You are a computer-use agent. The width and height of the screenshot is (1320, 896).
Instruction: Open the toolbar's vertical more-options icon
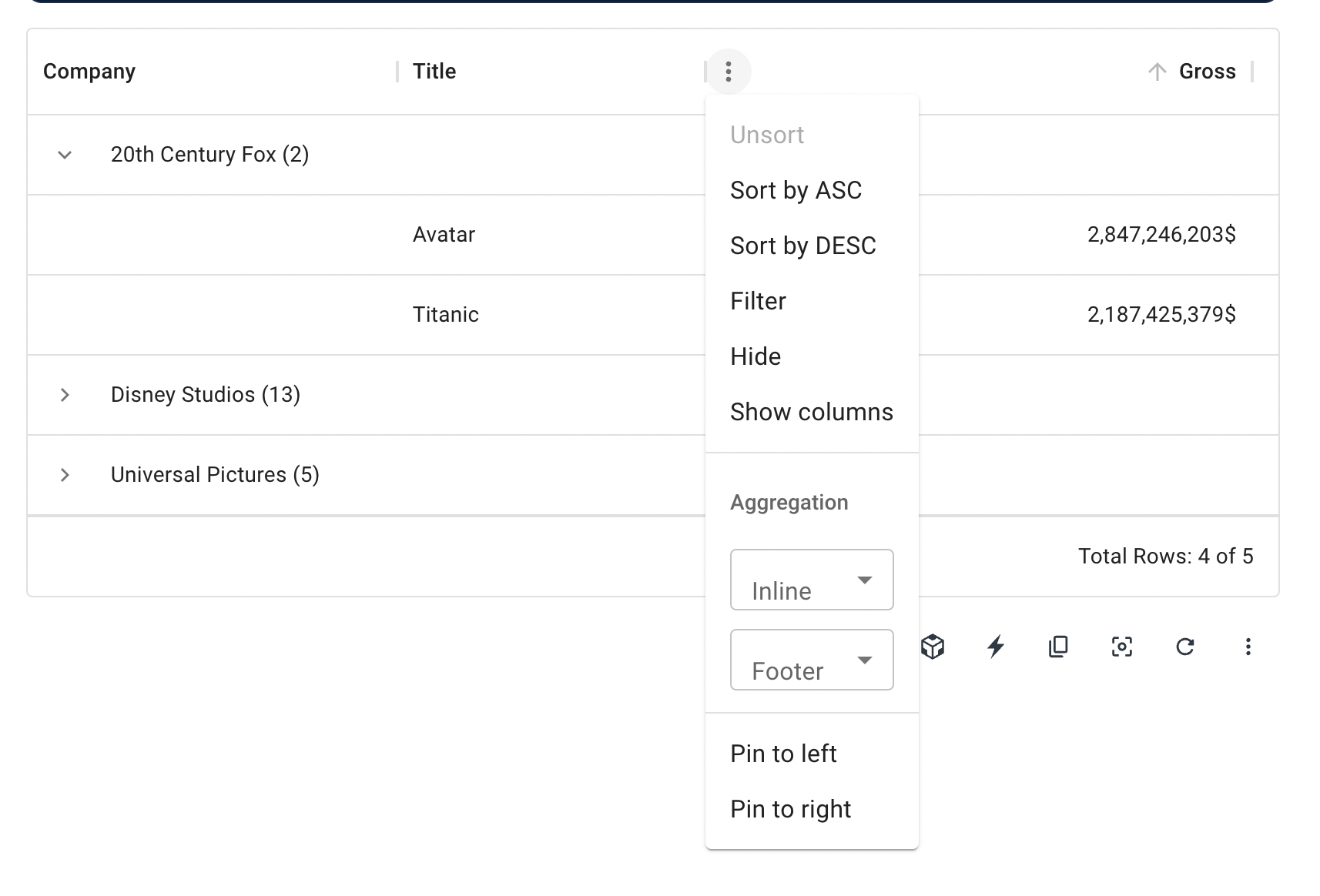pyautogui.click(x=1248, y=647)
